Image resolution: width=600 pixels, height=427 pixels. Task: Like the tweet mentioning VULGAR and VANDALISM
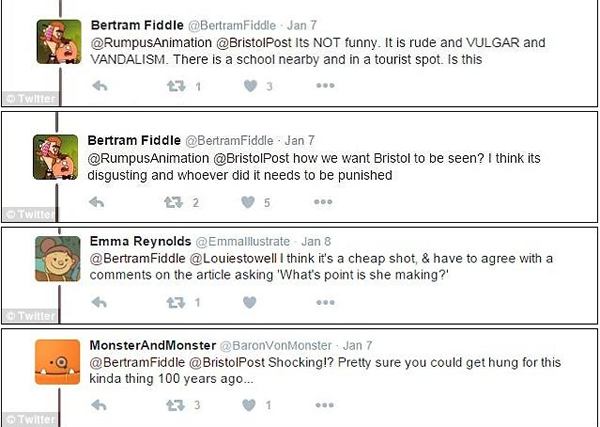pyautogui.click(x=251, y=86)
